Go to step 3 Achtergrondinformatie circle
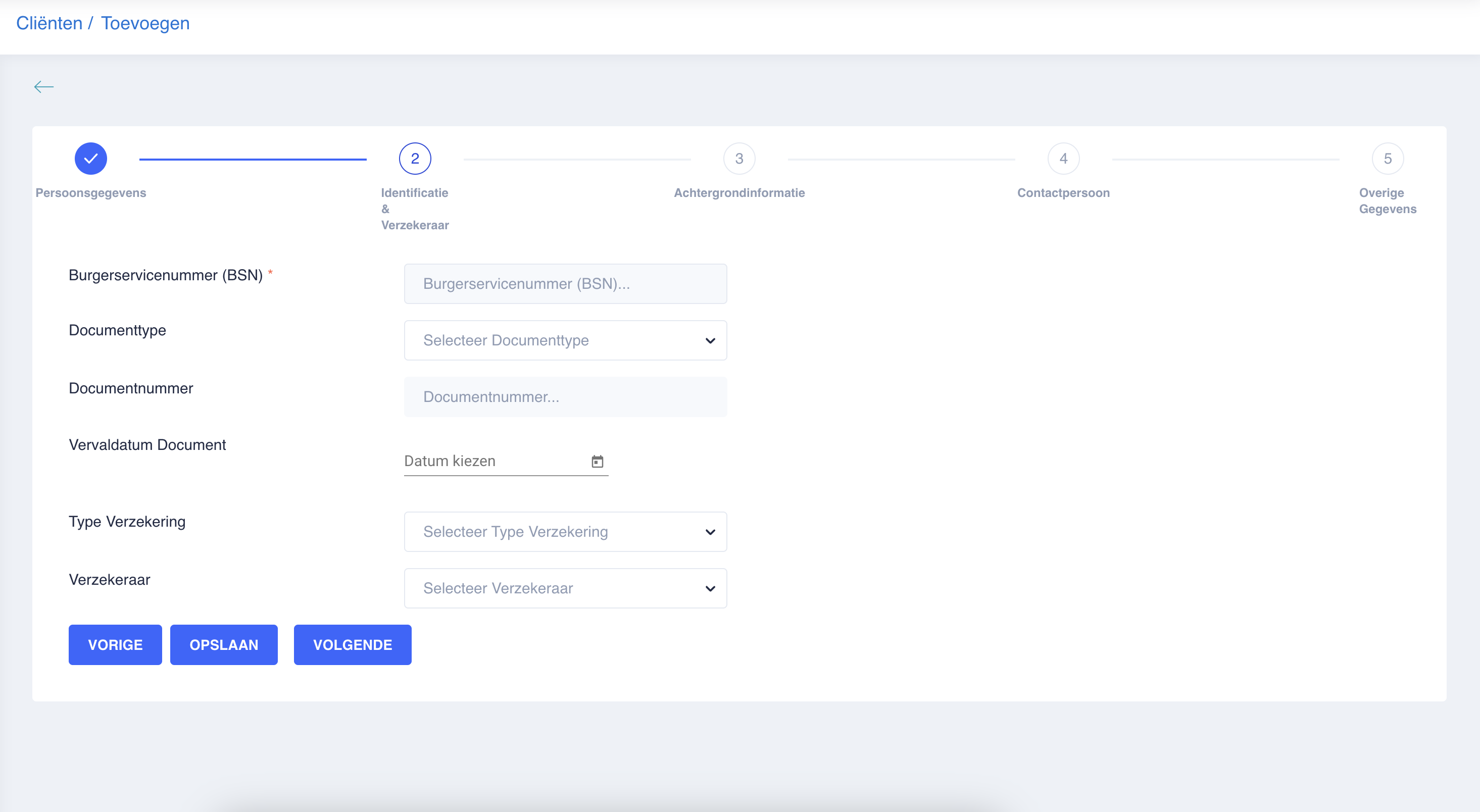 739,159
